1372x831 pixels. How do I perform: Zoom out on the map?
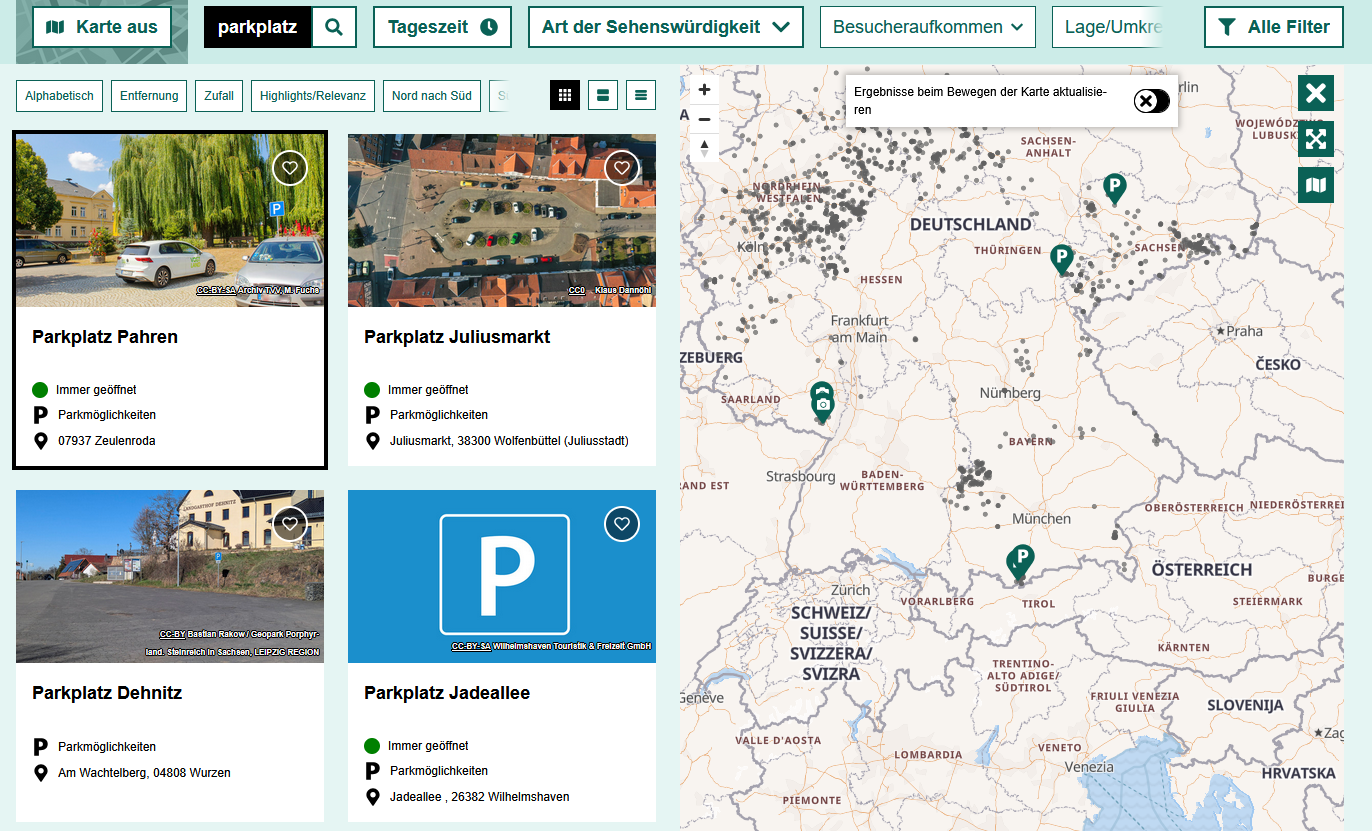coord(704,119)
